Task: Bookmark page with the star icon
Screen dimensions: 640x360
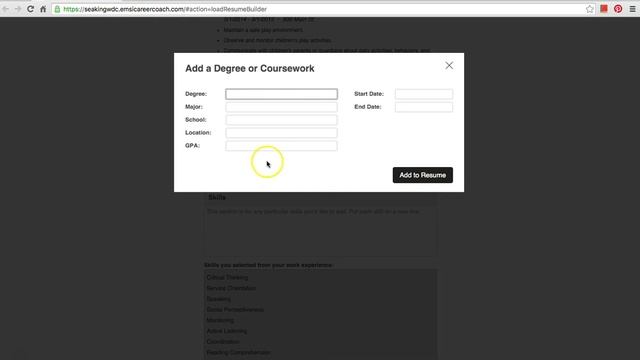Action: [x=589, y=9]
